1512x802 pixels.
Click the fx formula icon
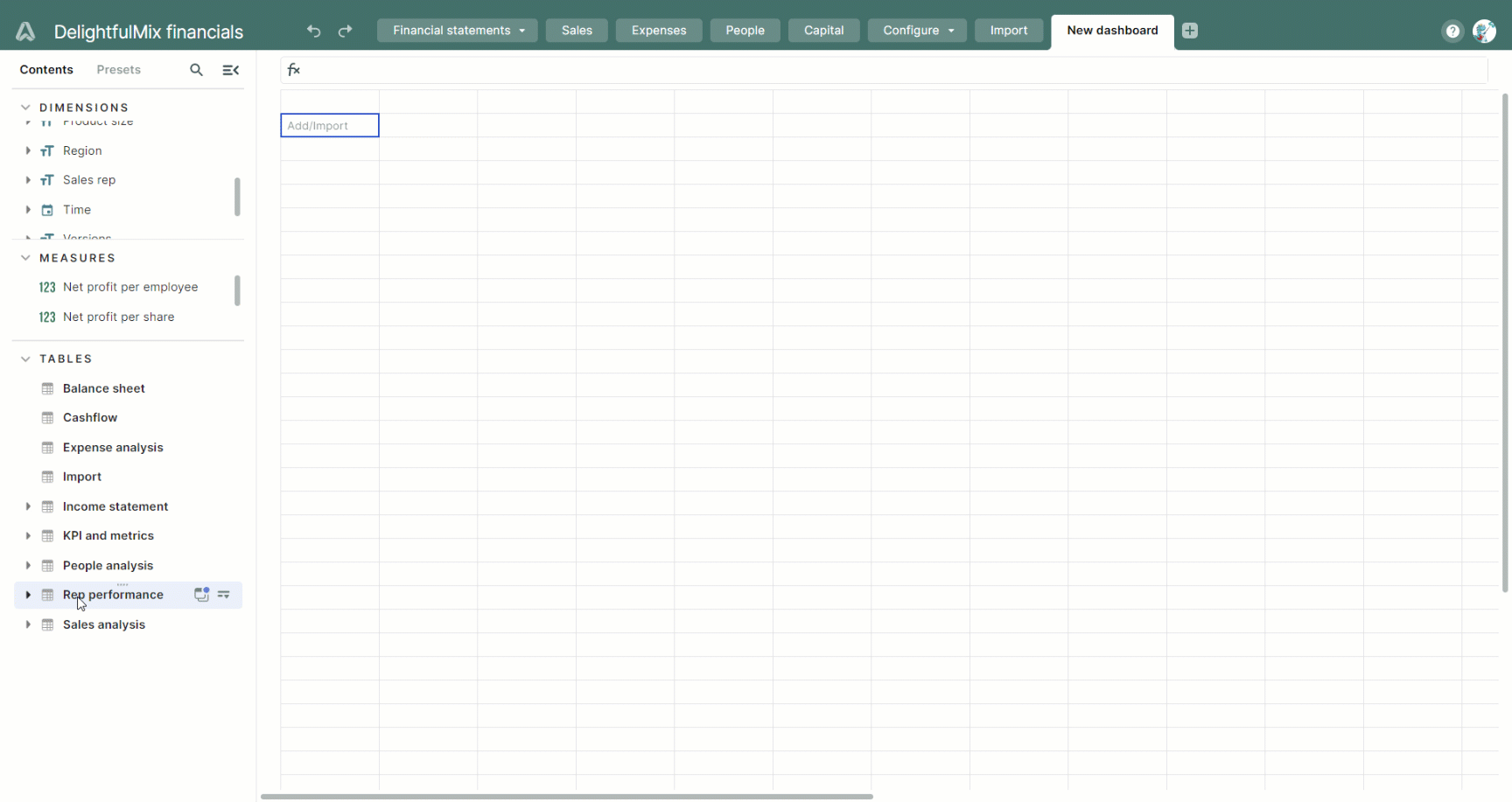click(294, 70)
